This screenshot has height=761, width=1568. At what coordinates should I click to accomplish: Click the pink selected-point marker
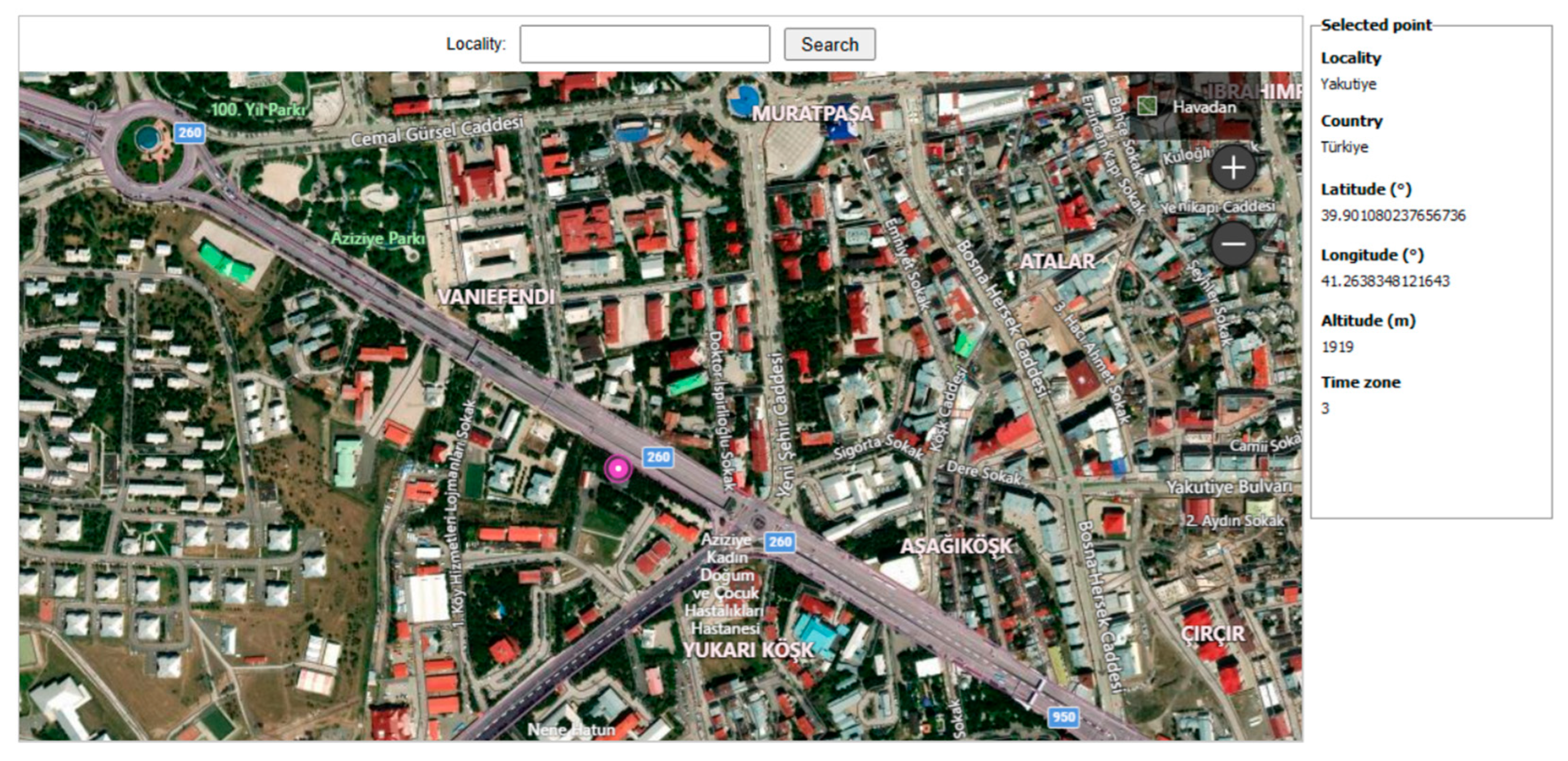(x=618, y=469)
